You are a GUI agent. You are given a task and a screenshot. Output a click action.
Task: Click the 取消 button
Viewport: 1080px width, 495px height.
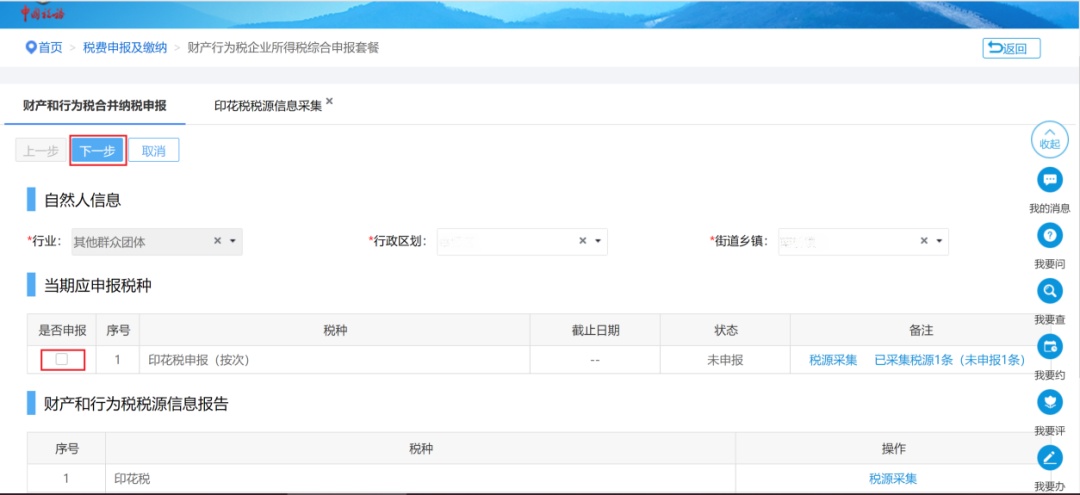click(x=153, y=151)
